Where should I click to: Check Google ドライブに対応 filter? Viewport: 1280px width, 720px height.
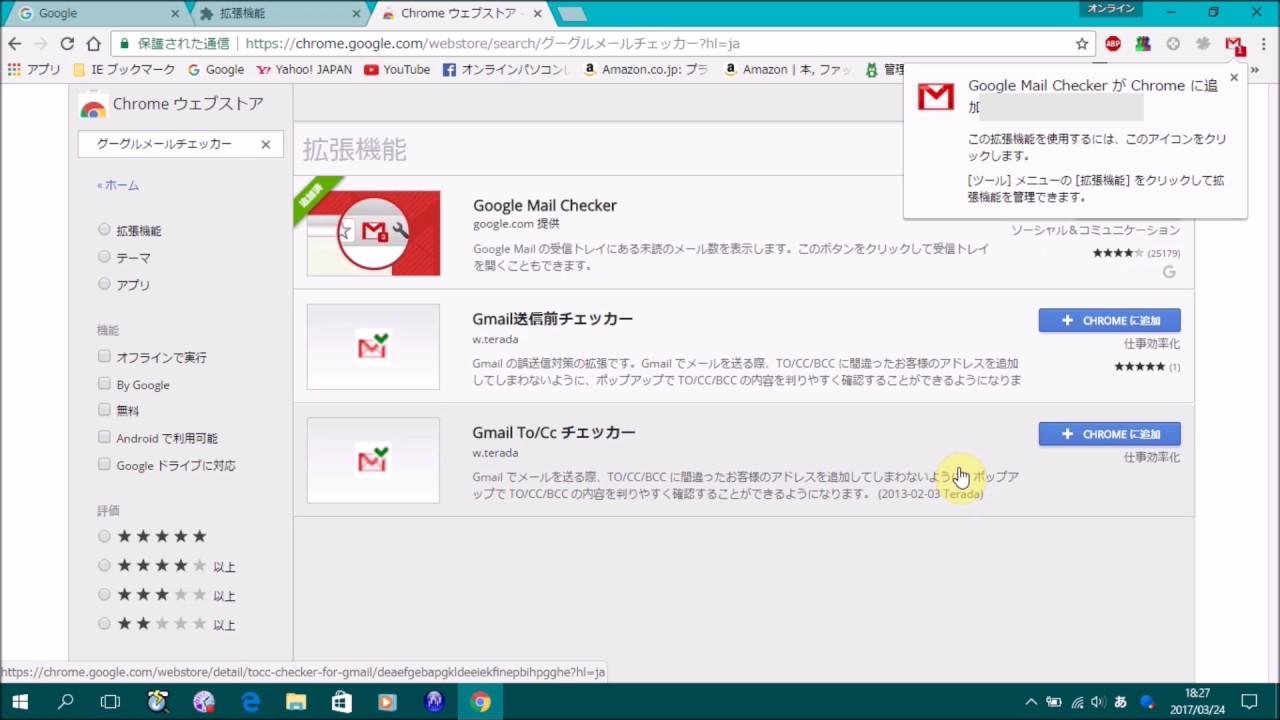(104, 465)
